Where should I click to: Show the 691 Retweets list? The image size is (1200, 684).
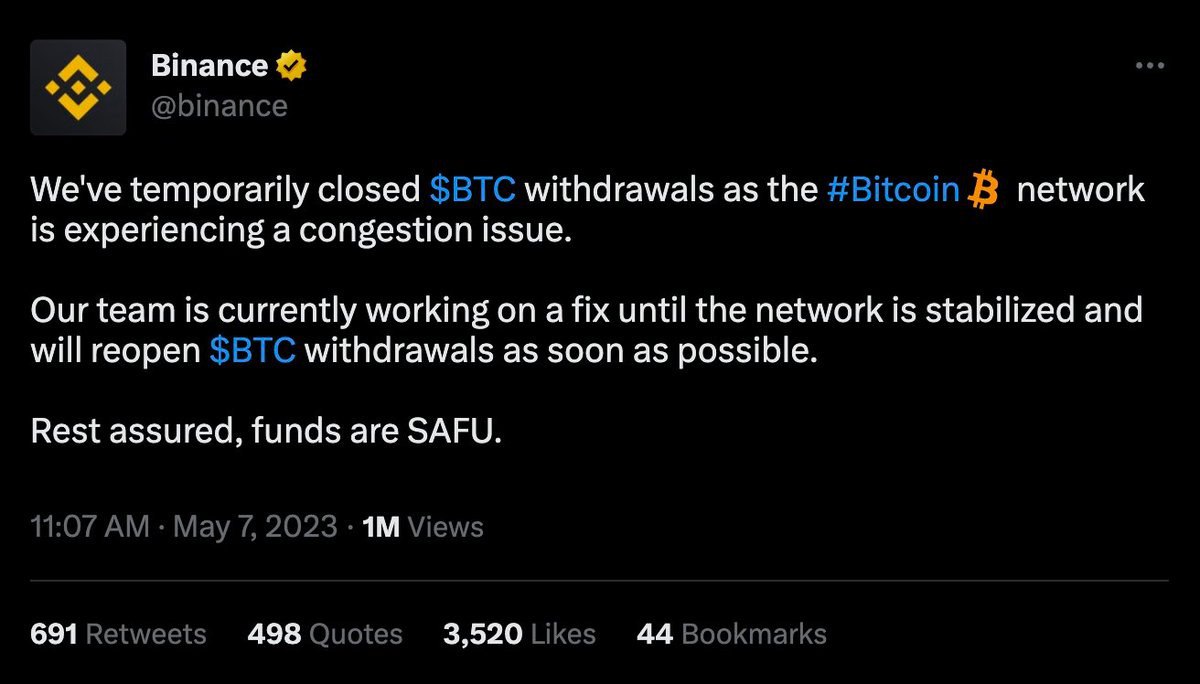(118, 634)
